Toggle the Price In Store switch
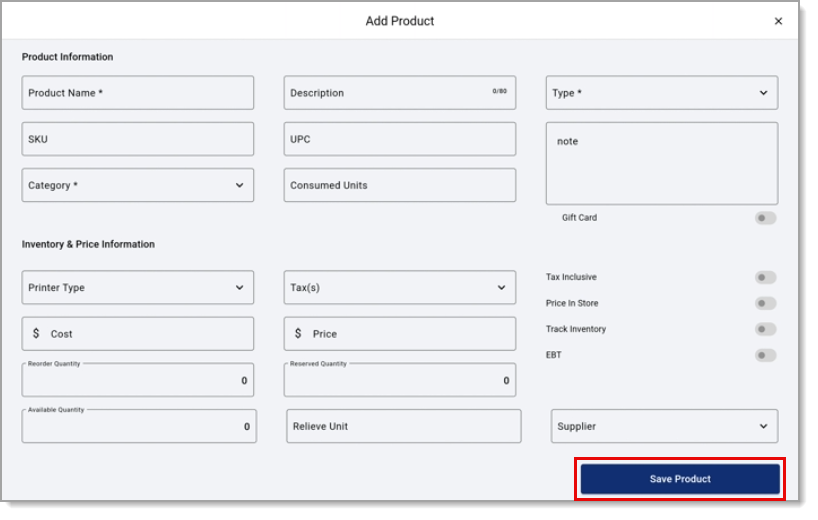The width and height of the screenshot is (818, 520). tap(765, 304)
